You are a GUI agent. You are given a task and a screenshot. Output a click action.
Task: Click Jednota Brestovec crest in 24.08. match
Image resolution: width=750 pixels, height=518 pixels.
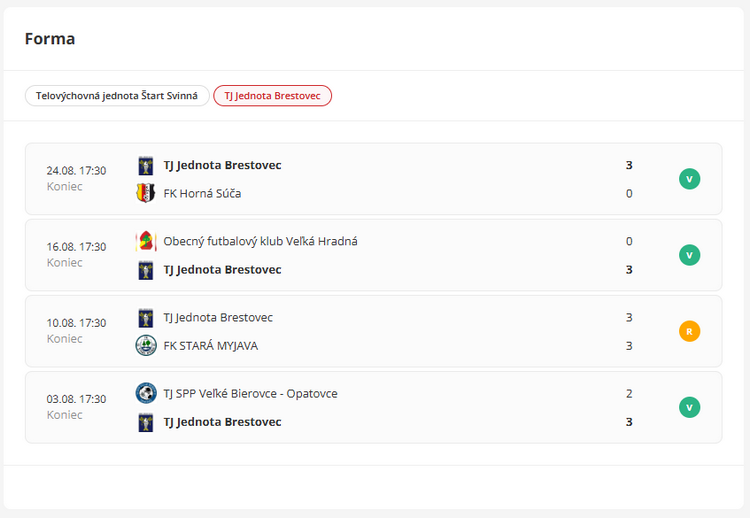pyautogui.click(x=146, y=165)
